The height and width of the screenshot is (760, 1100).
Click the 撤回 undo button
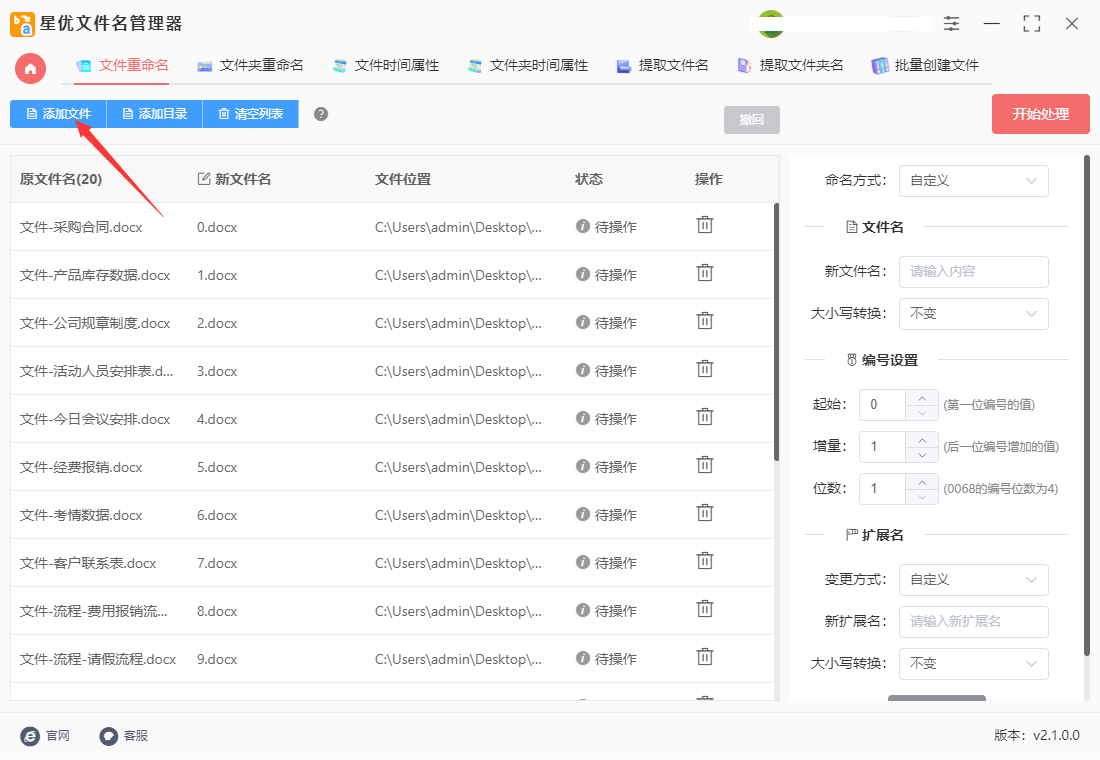click(x=751, y=119)
